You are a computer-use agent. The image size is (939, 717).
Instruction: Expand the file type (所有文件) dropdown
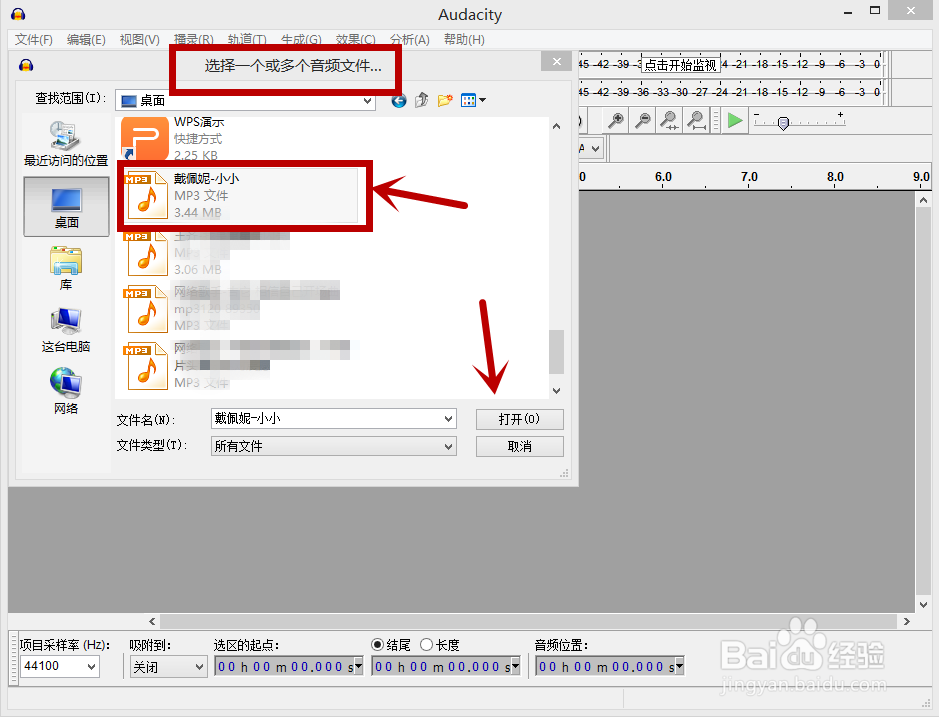click(x=449, y=446)
